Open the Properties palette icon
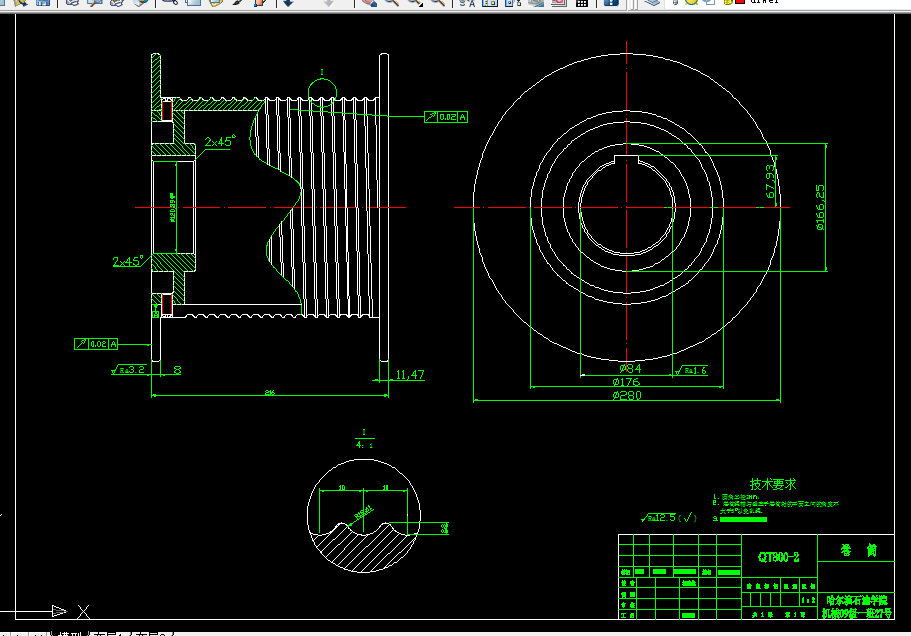 point(467,2)
